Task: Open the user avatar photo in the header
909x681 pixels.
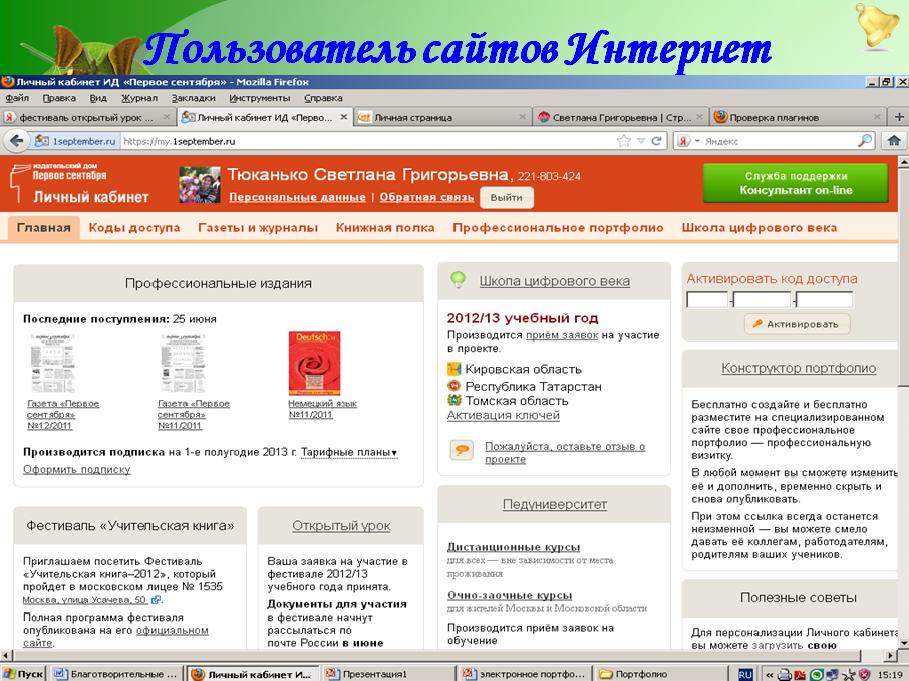Action: pyautogui.click(x=199, y=185)
